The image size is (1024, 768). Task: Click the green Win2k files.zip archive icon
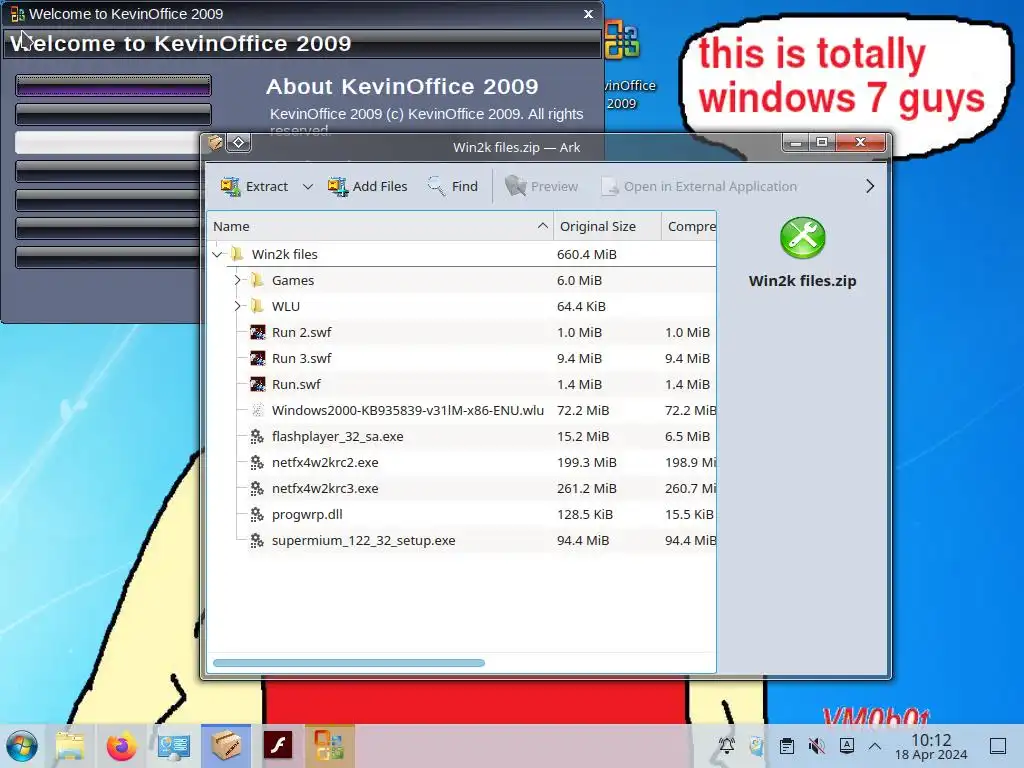(x=803, y=238)
